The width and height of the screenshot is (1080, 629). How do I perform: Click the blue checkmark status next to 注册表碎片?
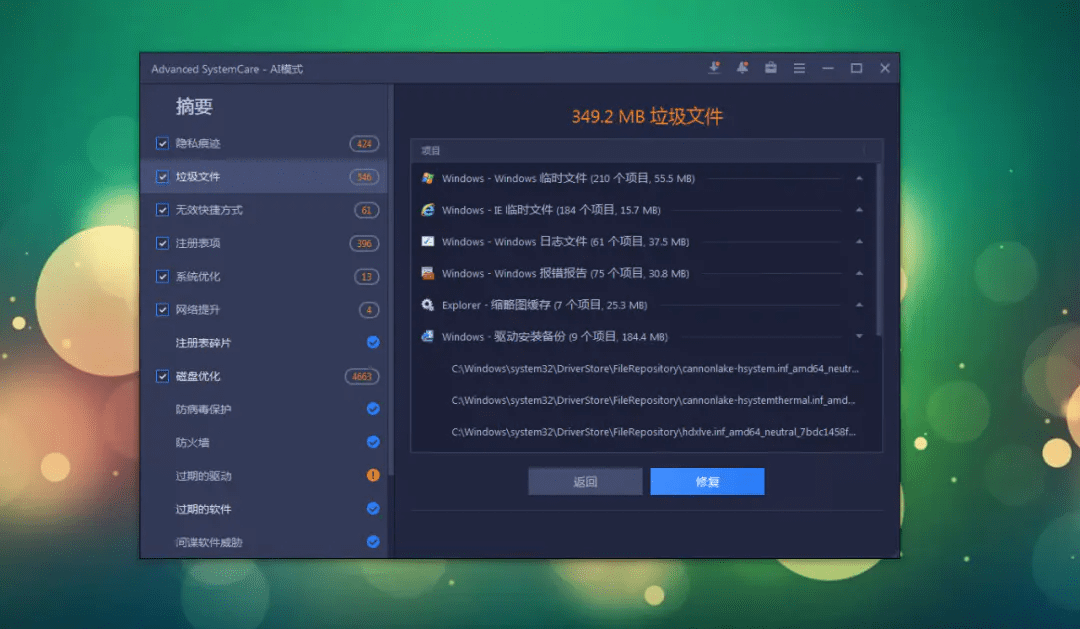coord(373,342)
